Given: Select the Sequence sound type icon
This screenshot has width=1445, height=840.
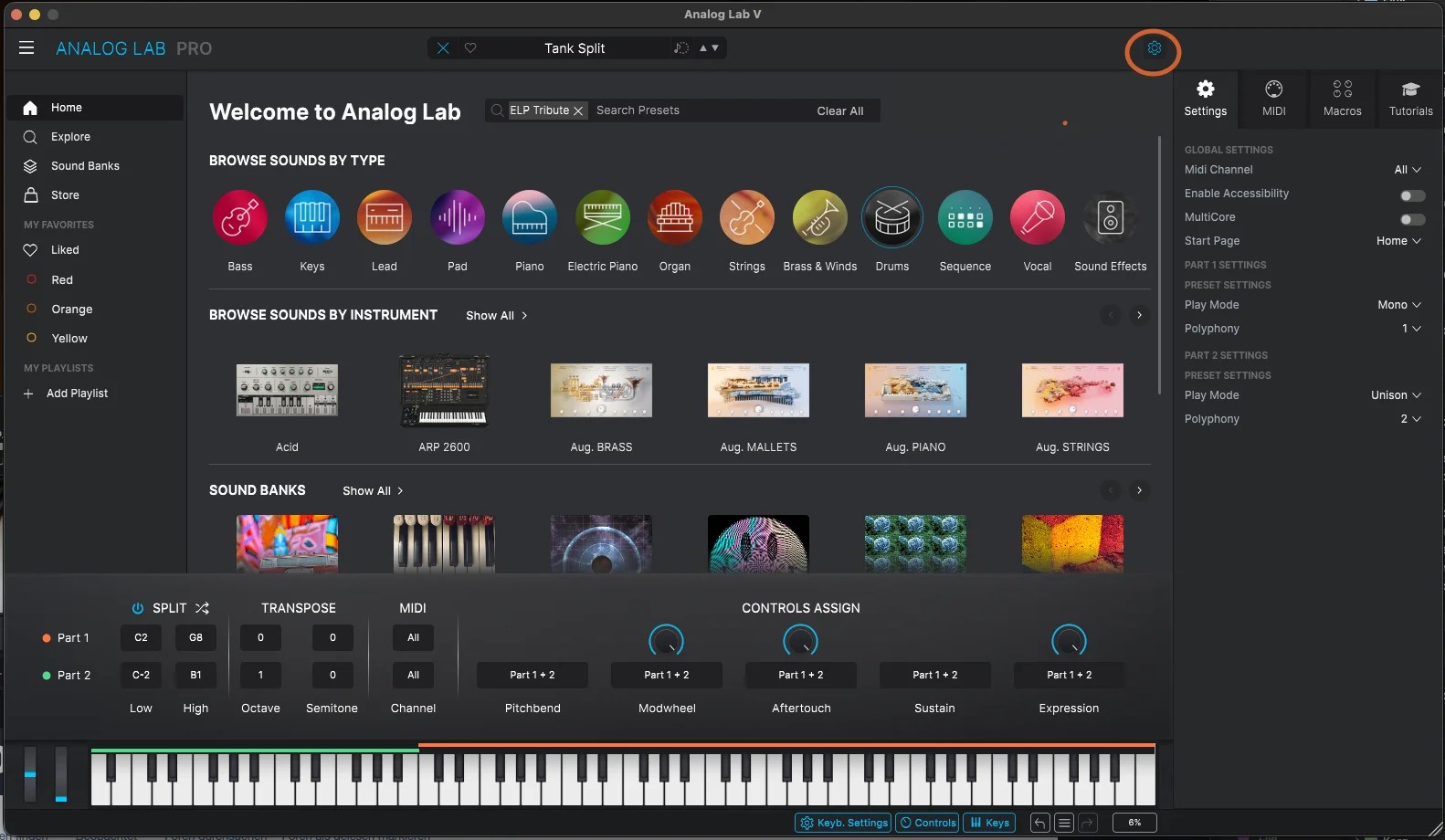Looking at the screenshot, I should 965,217.
